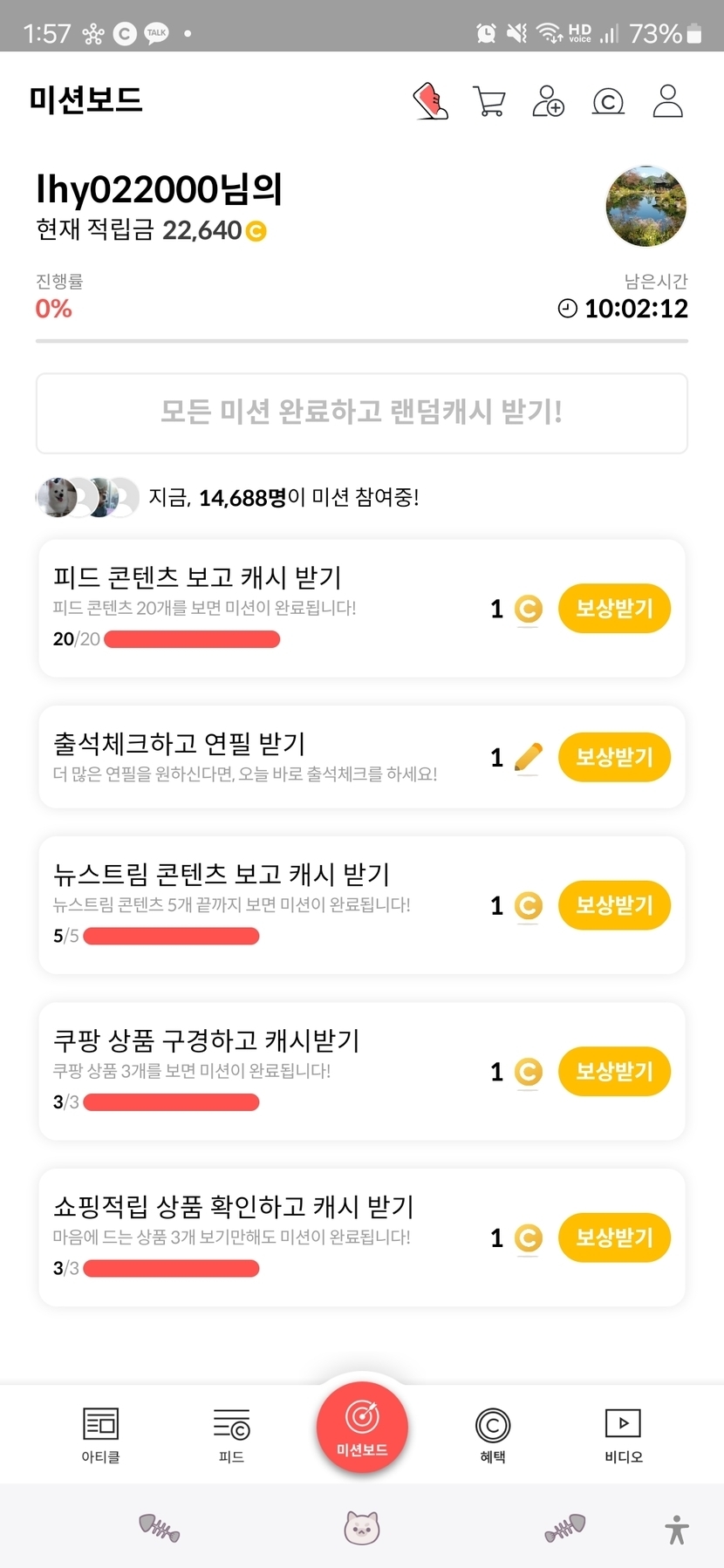This screenshot has width=724, height=1568.
Task: Tap the cat face icon at bottom
Action: [x=362, y=1528]
